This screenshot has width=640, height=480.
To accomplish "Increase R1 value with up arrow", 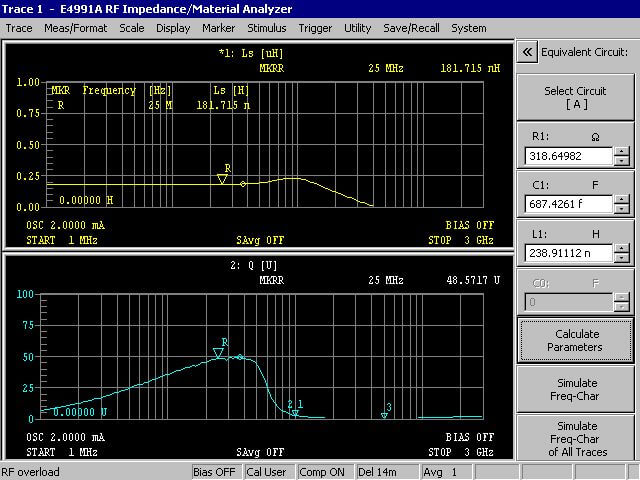I will click(622, 151).
